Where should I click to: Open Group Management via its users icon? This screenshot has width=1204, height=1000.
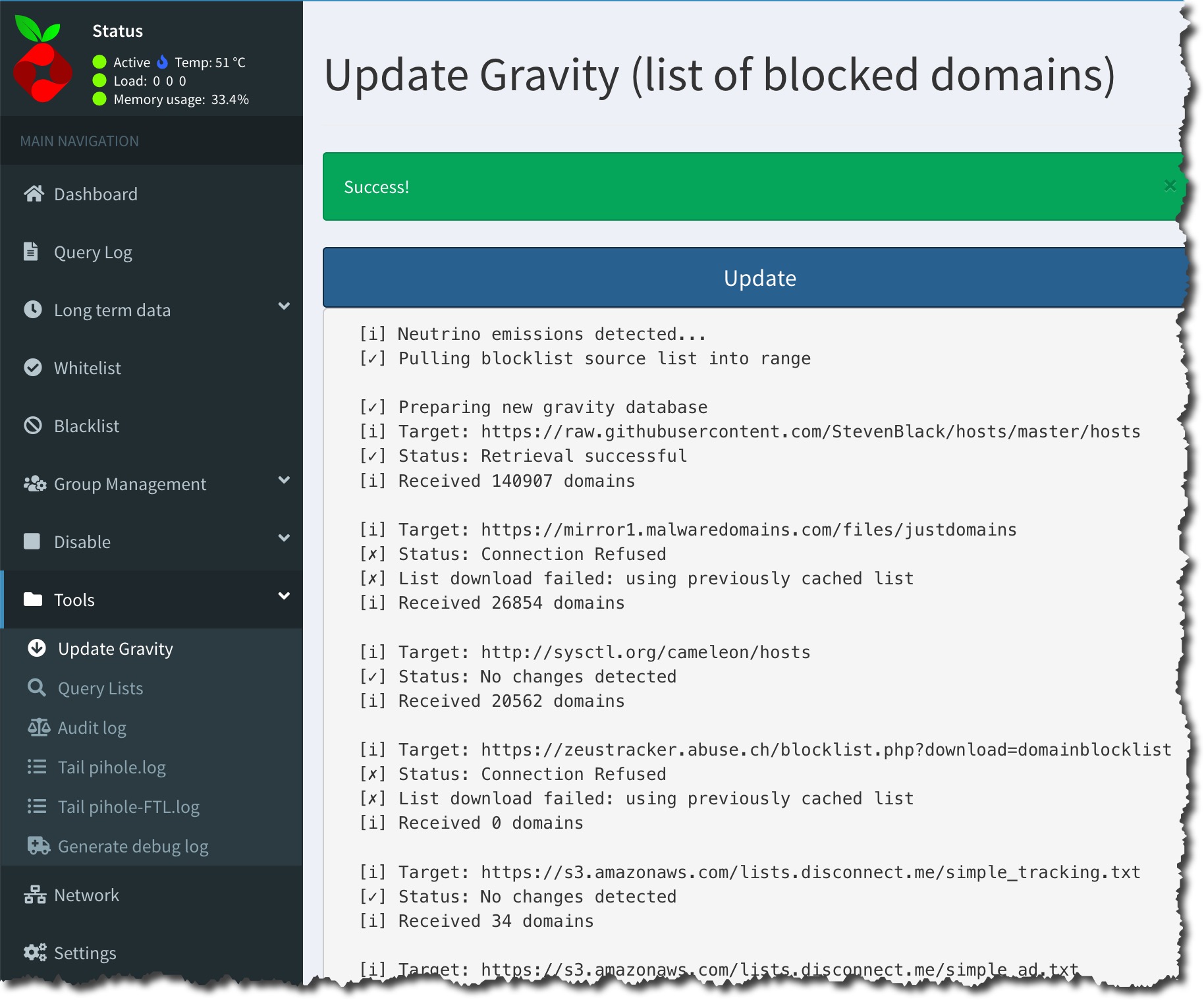pyautogui.click(x=34, y=483)
